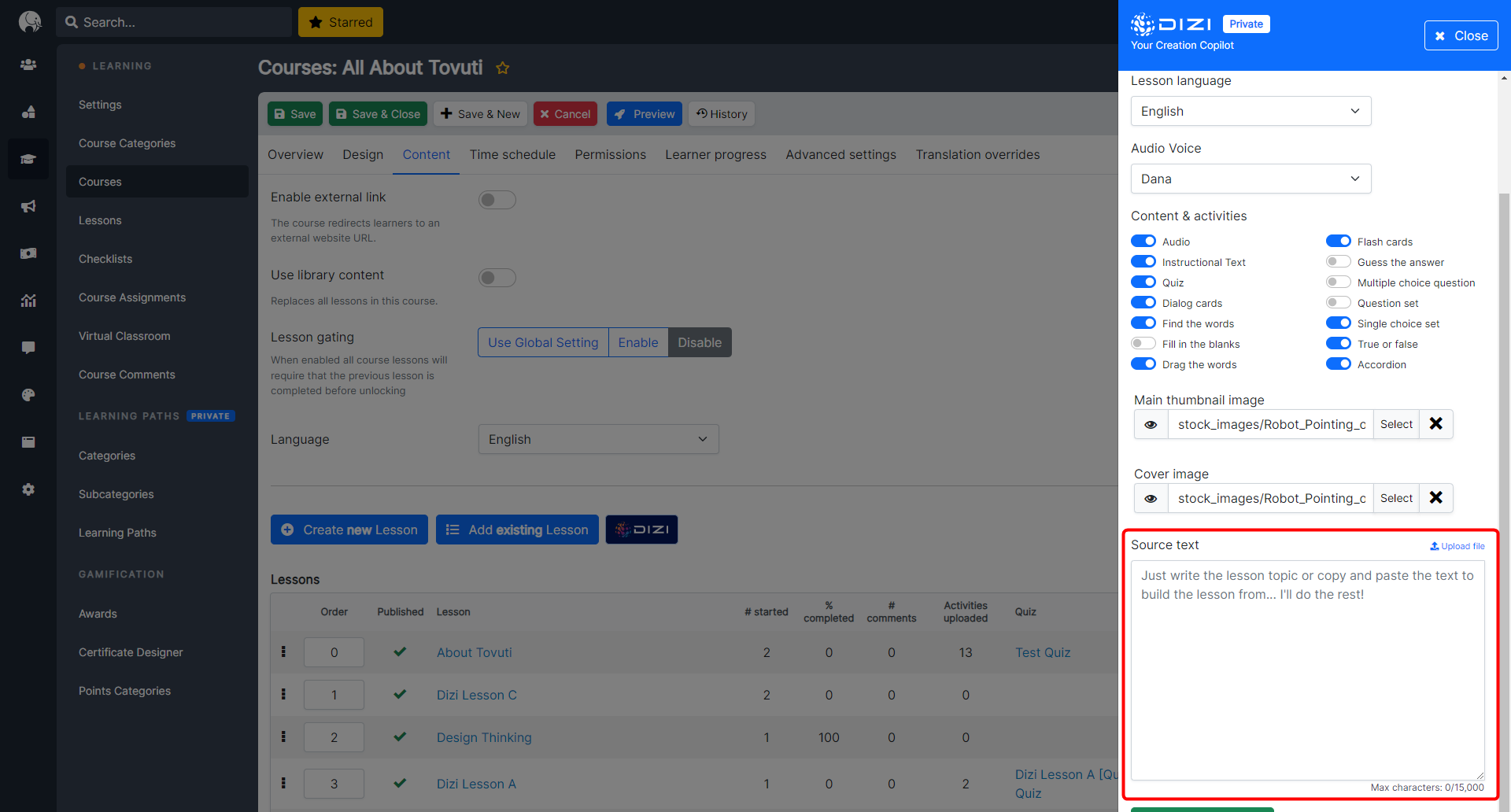Switch to the Overview tab

[x=295, y=154]
